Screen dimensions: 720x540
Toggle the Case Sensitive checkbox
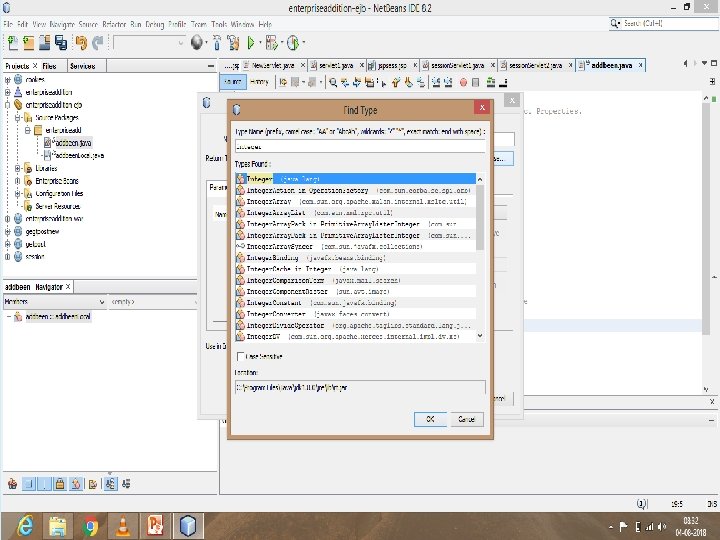pyautogui.click(x=240, y=356)
